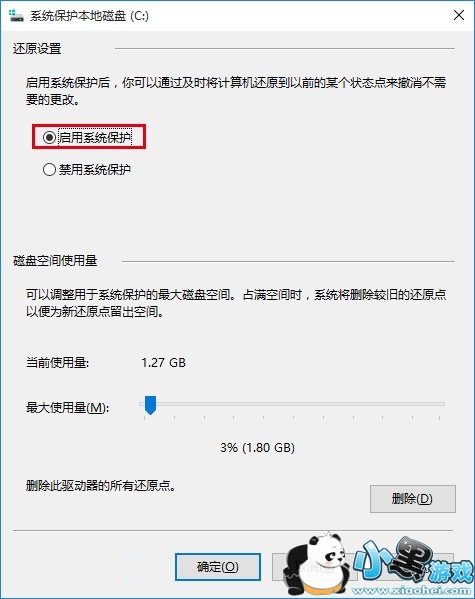
Task: Click the 当前使用量: label
Action: tap(57, 362)
